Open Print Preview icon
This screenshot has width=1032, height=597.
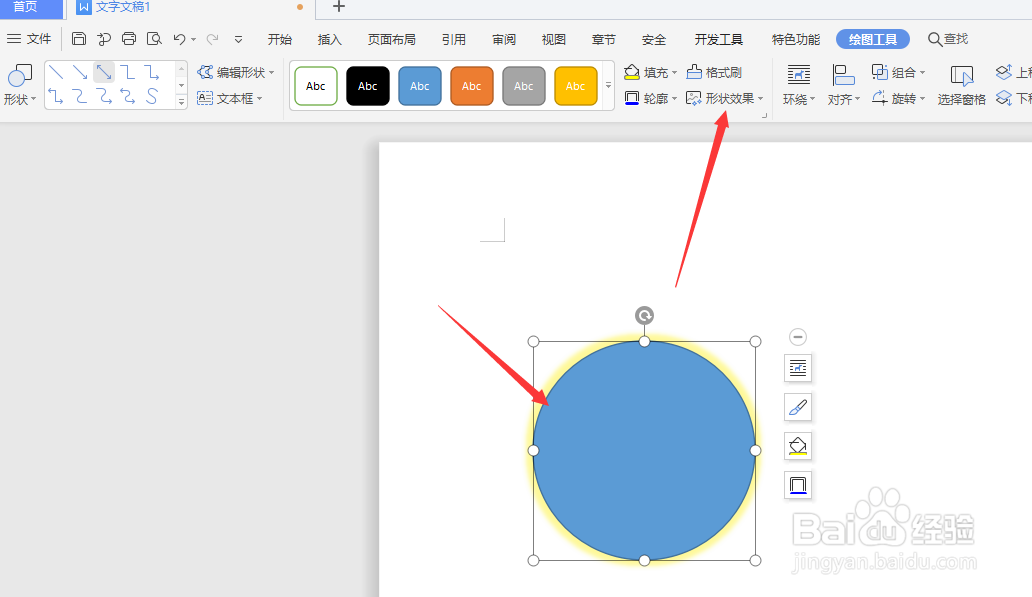154,39
